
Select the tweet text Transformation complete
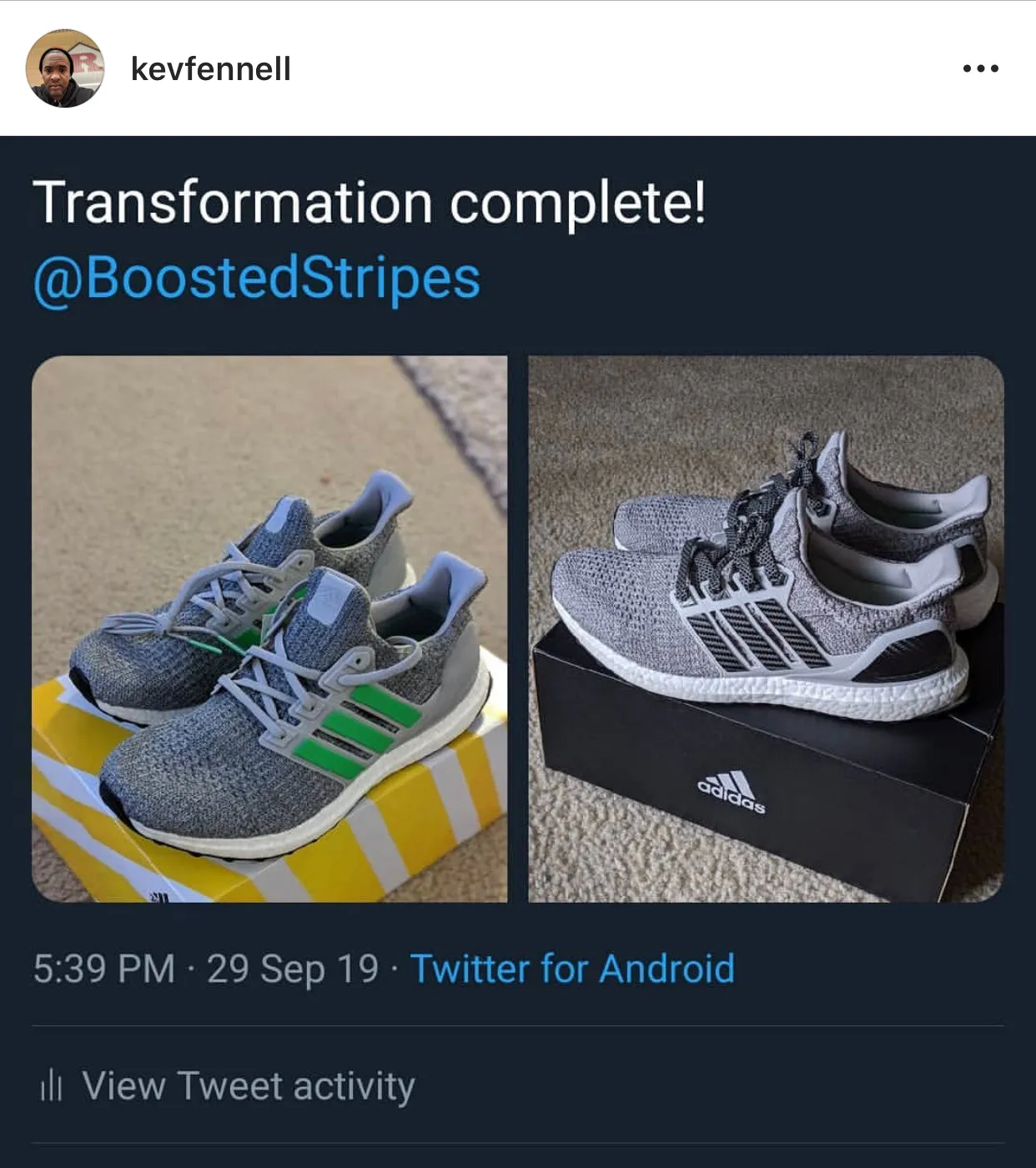pos(371,200)
